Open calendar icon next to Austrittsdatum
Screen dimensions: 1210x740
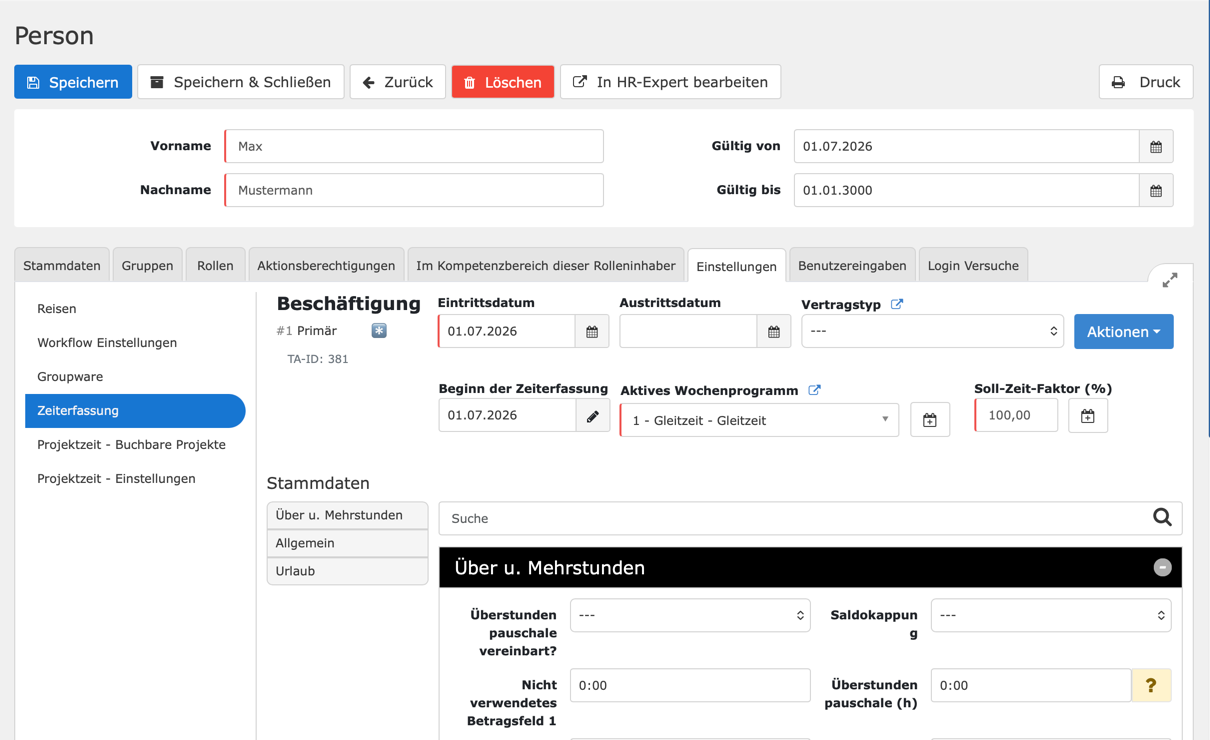coord(774,331)
